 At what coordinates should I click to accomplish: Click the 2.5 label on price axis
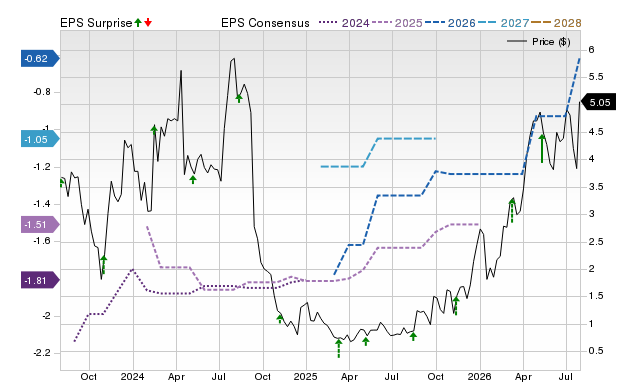pos(596,242)
